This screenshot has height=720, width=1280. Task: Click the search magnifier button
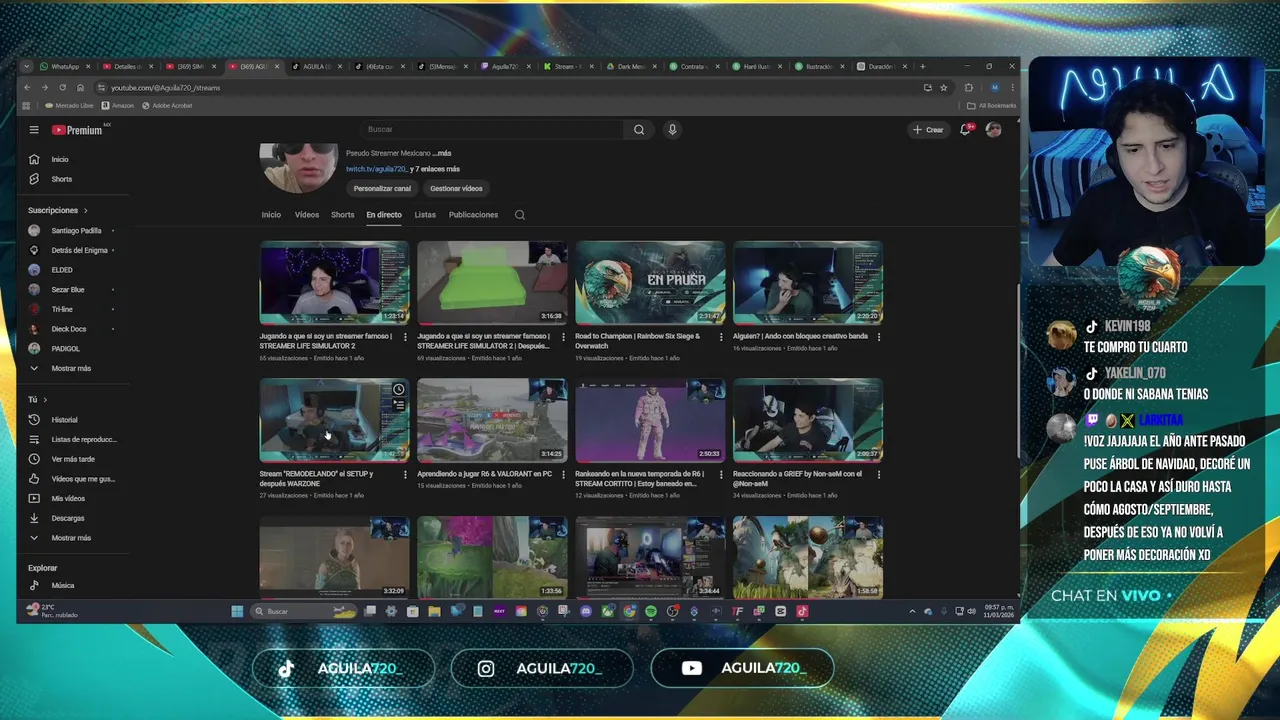(639, 130)
